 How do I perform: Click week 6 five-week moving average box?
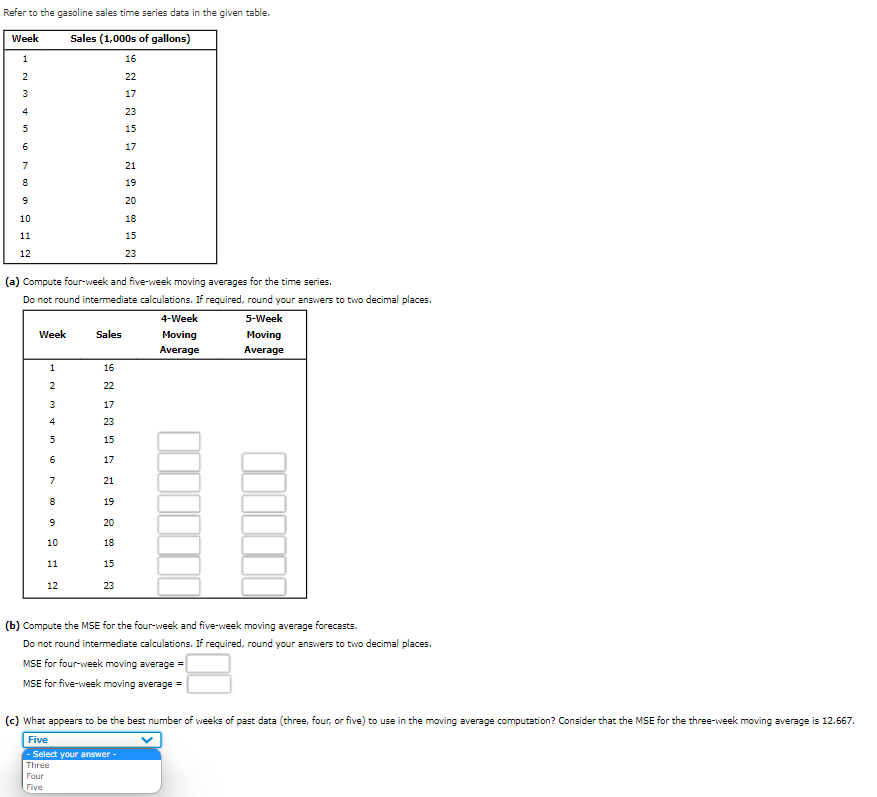coord(263,461)
